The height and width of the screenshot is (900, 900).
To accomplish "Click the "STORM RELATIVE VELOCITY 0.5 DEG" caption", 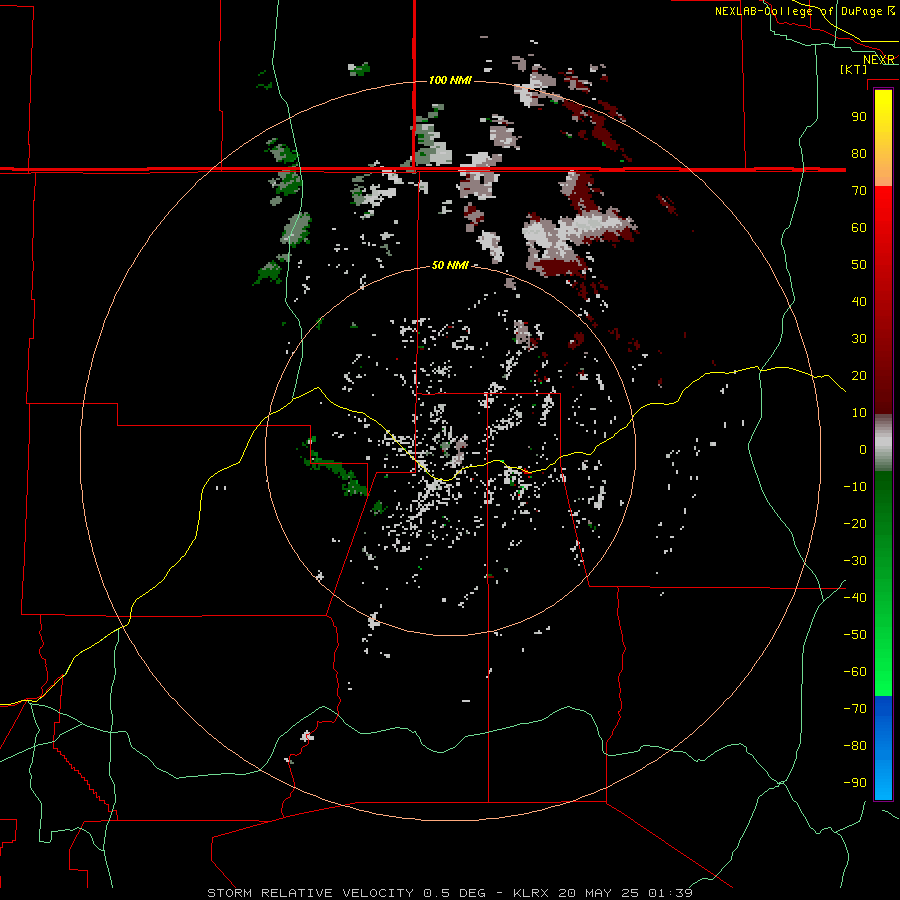I will tap(346, 893).
